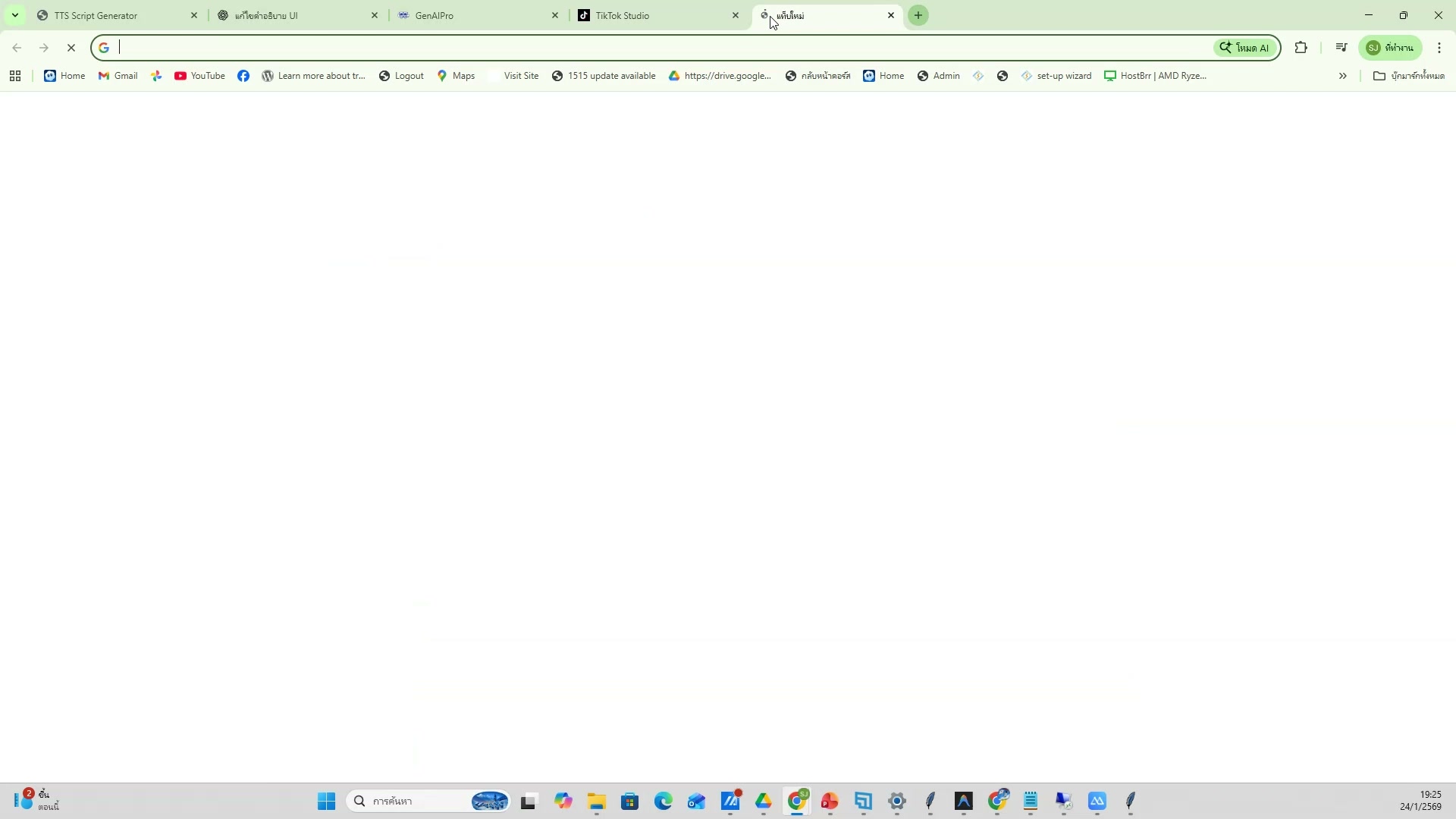Click the stop loading X button
This screenshot has width=1456, height=819.
click(x=71, y=48)
